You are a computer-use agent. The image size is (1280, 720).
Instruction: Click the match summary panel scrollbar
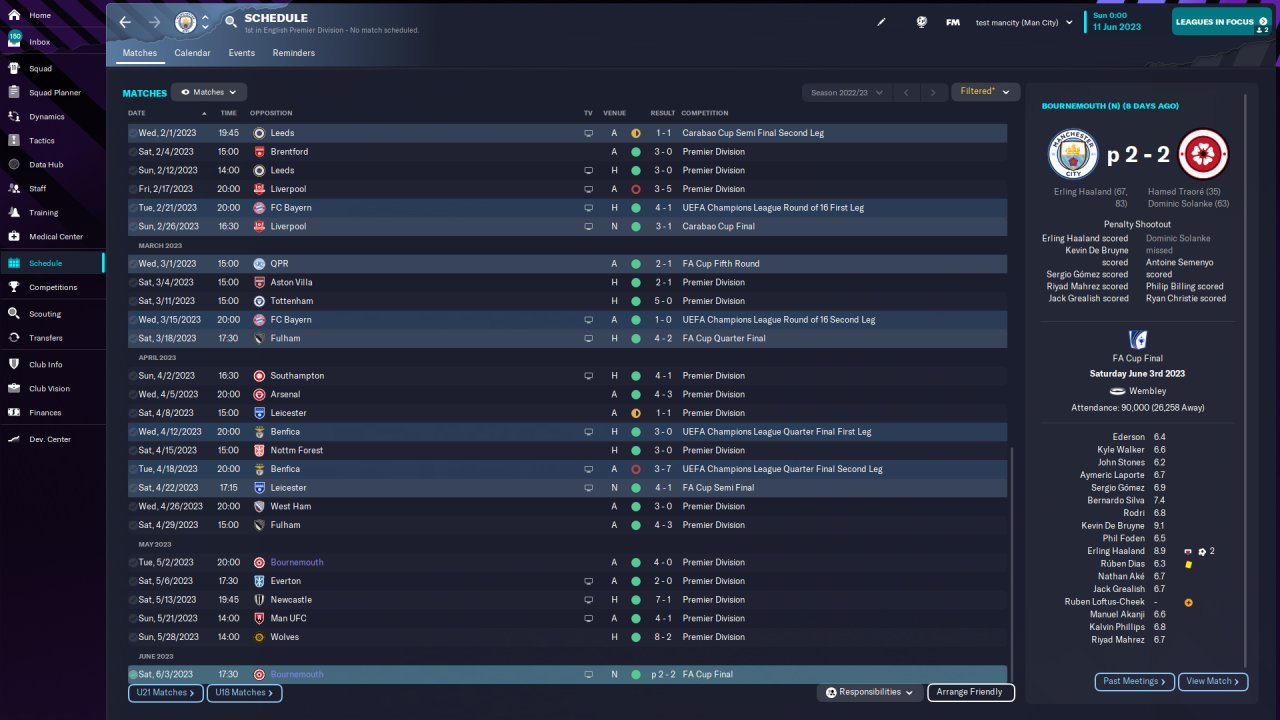[1246, 380]
